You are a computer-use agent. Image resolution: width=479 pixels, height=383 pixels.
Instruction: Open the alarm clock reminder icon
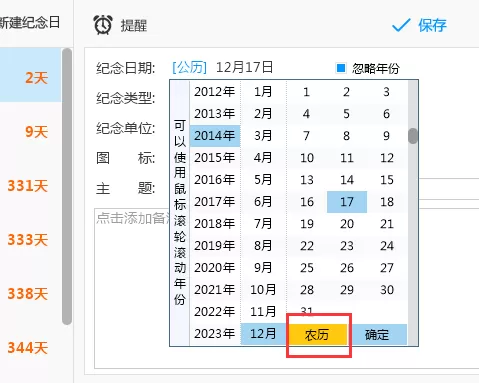[103, 25]
